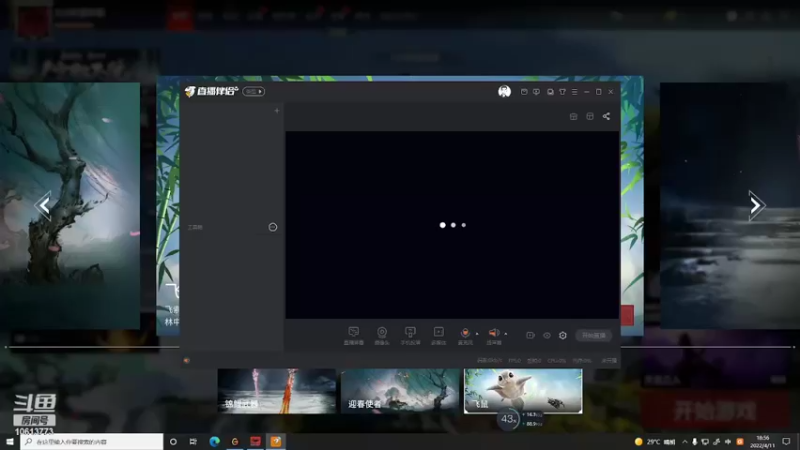Open the orange G app on taskbar

pyautogui.click(x=235, y=441)
